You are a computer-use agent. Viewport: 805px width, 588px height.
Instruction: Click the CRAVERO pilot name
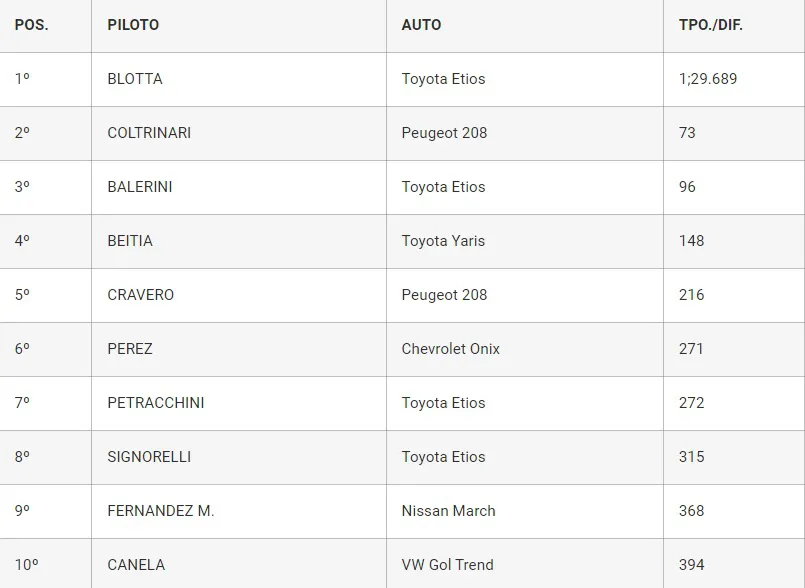click(141, 295)
